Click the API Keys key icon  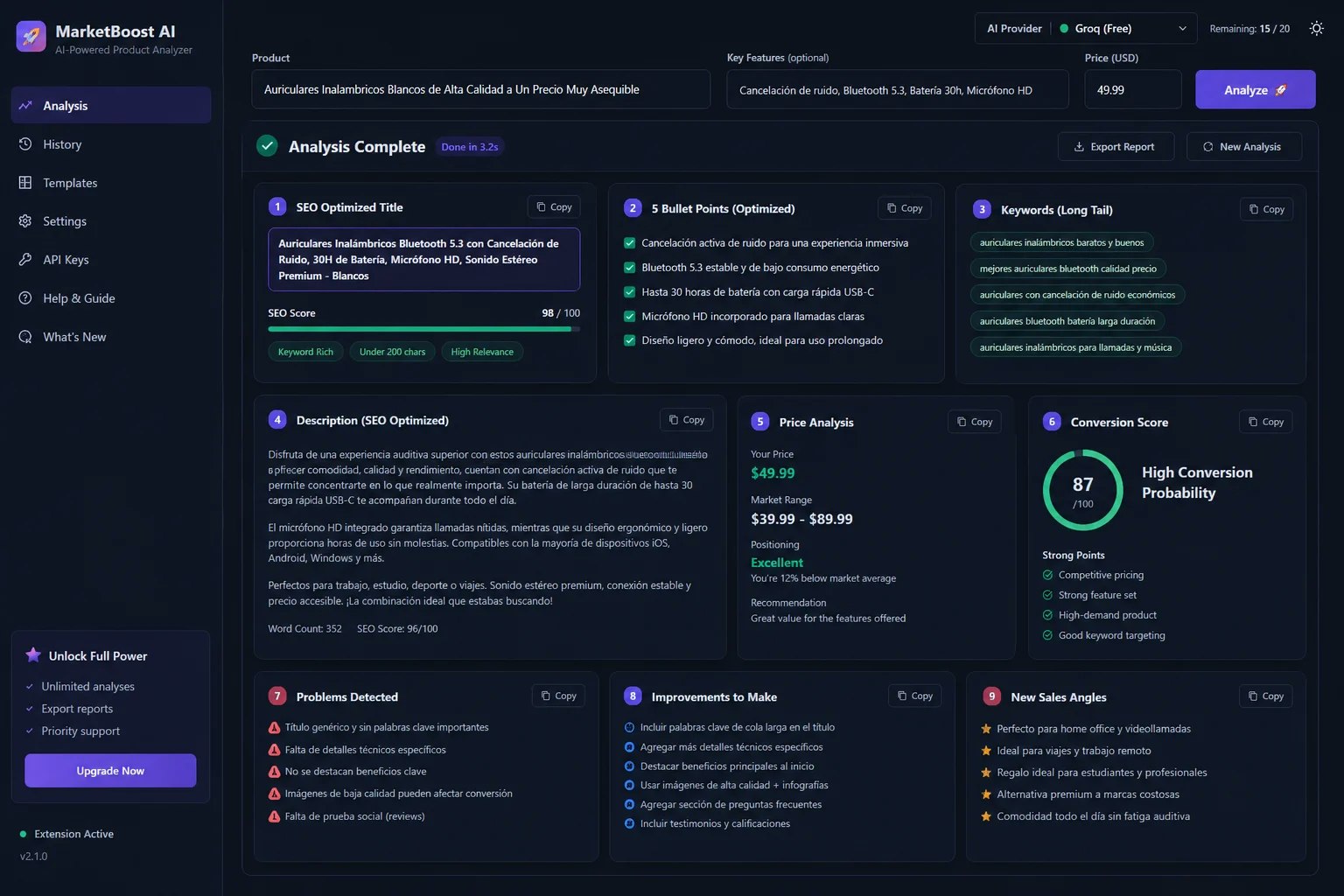(x=25, y=260)
